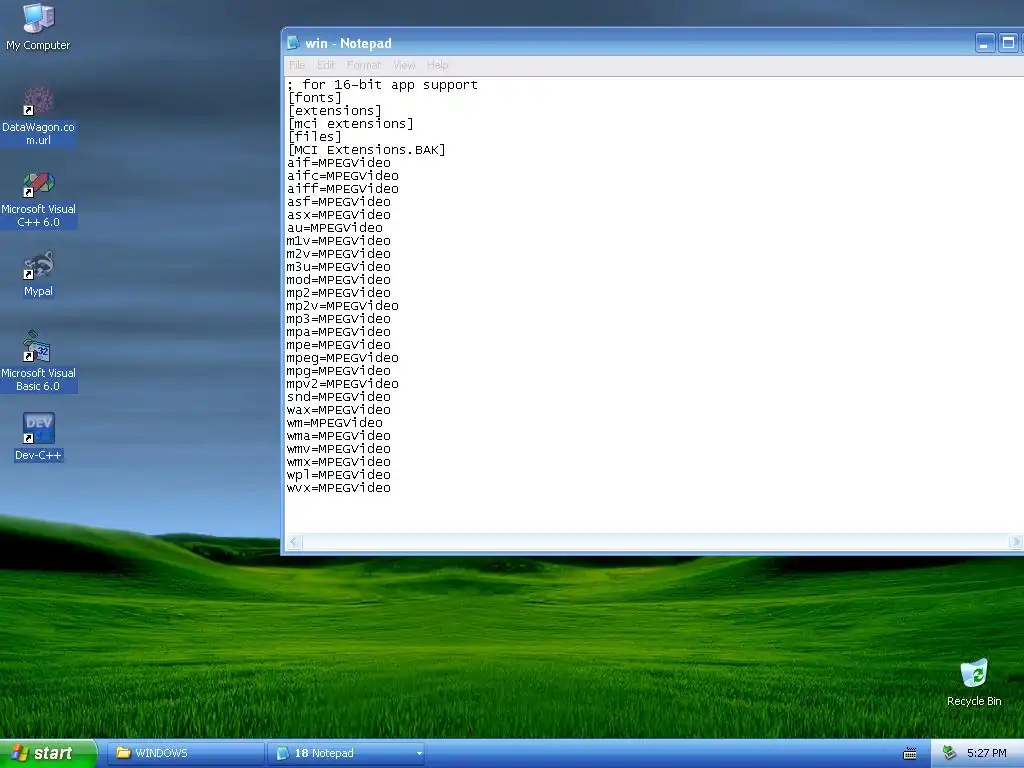Viewport: 1024px width, 768px height.
Task: Click the 'wpl=MPEGVideo' line
Action: (x=338, y=476)
